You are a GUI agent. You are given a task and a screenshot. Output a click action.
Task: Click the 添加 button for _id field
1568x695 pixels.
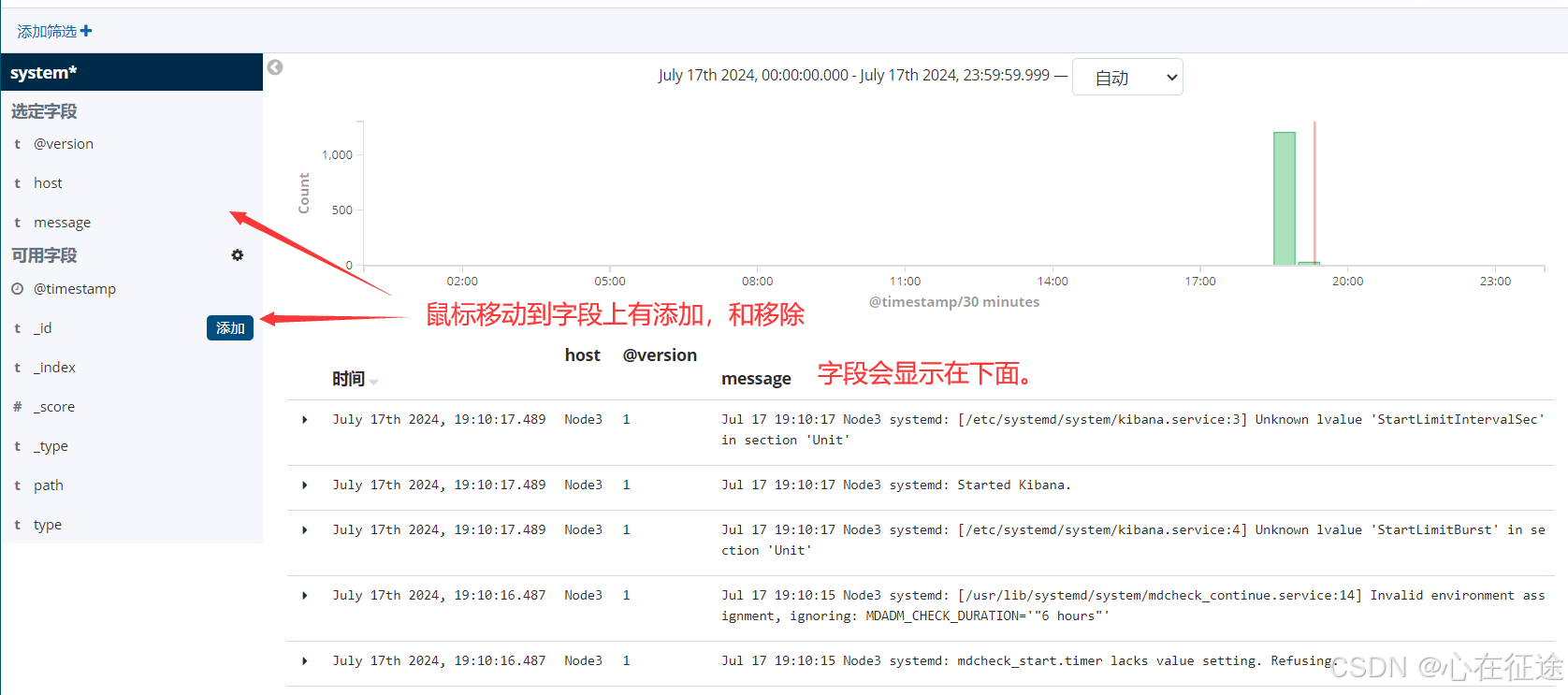(230, 328)
